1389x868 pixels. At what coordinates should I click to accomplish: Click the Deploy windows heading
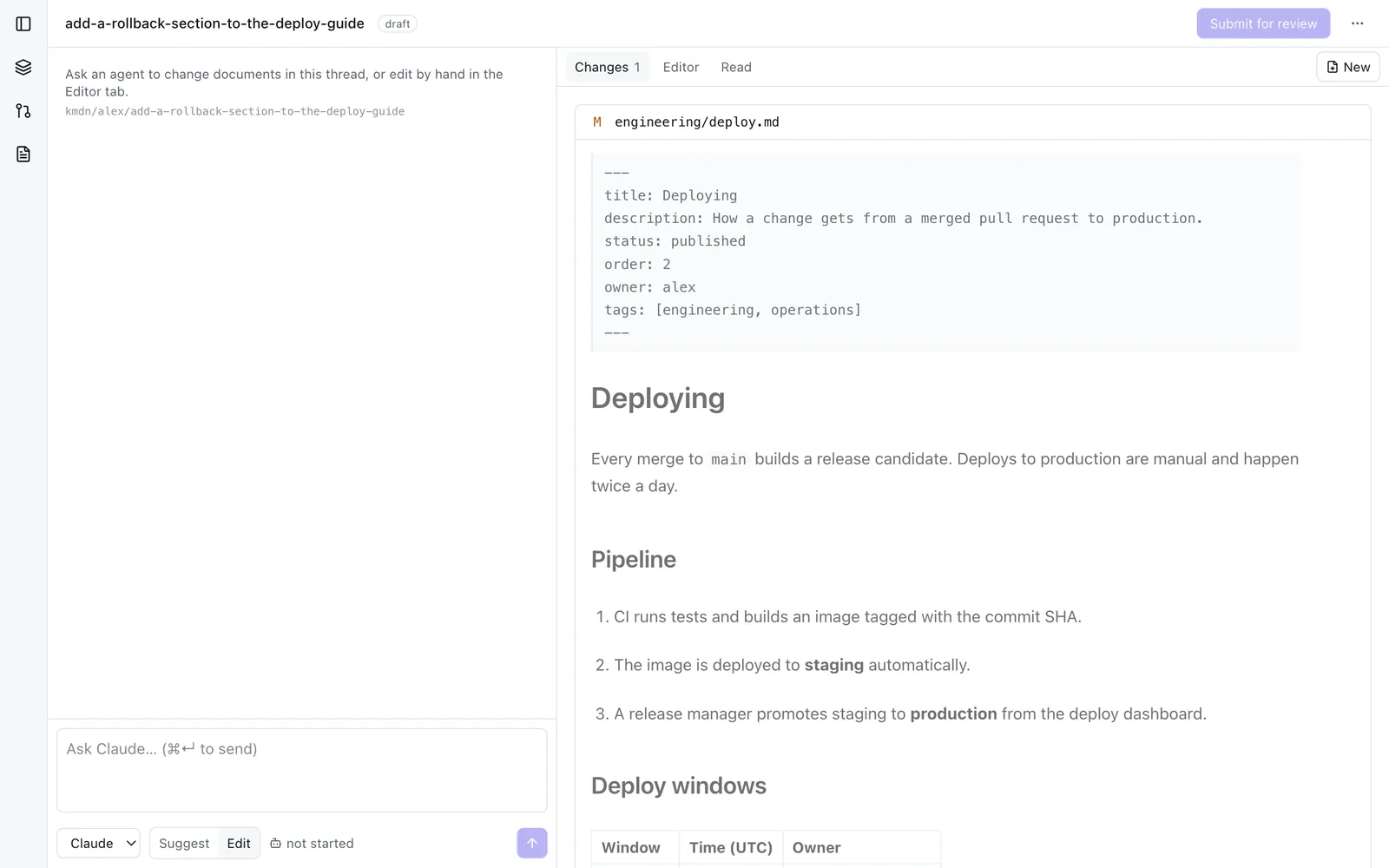point(679,786)
